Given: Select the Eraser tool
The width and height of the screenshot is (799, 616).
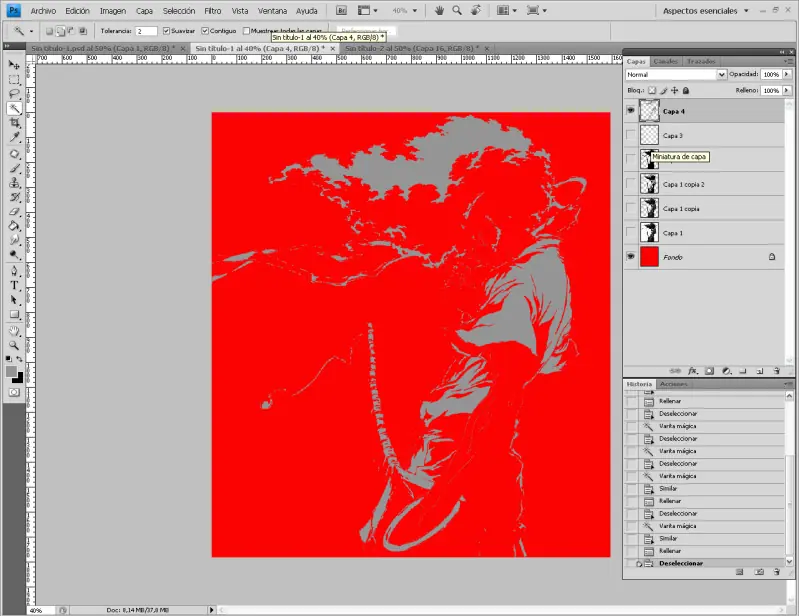Looking at the screenshot, I should tap(14, 211).
